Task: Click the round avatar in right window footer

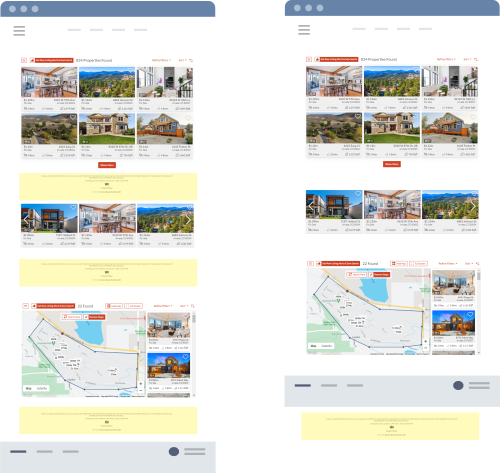Action: pyautogui.click(x=458, y=386)
